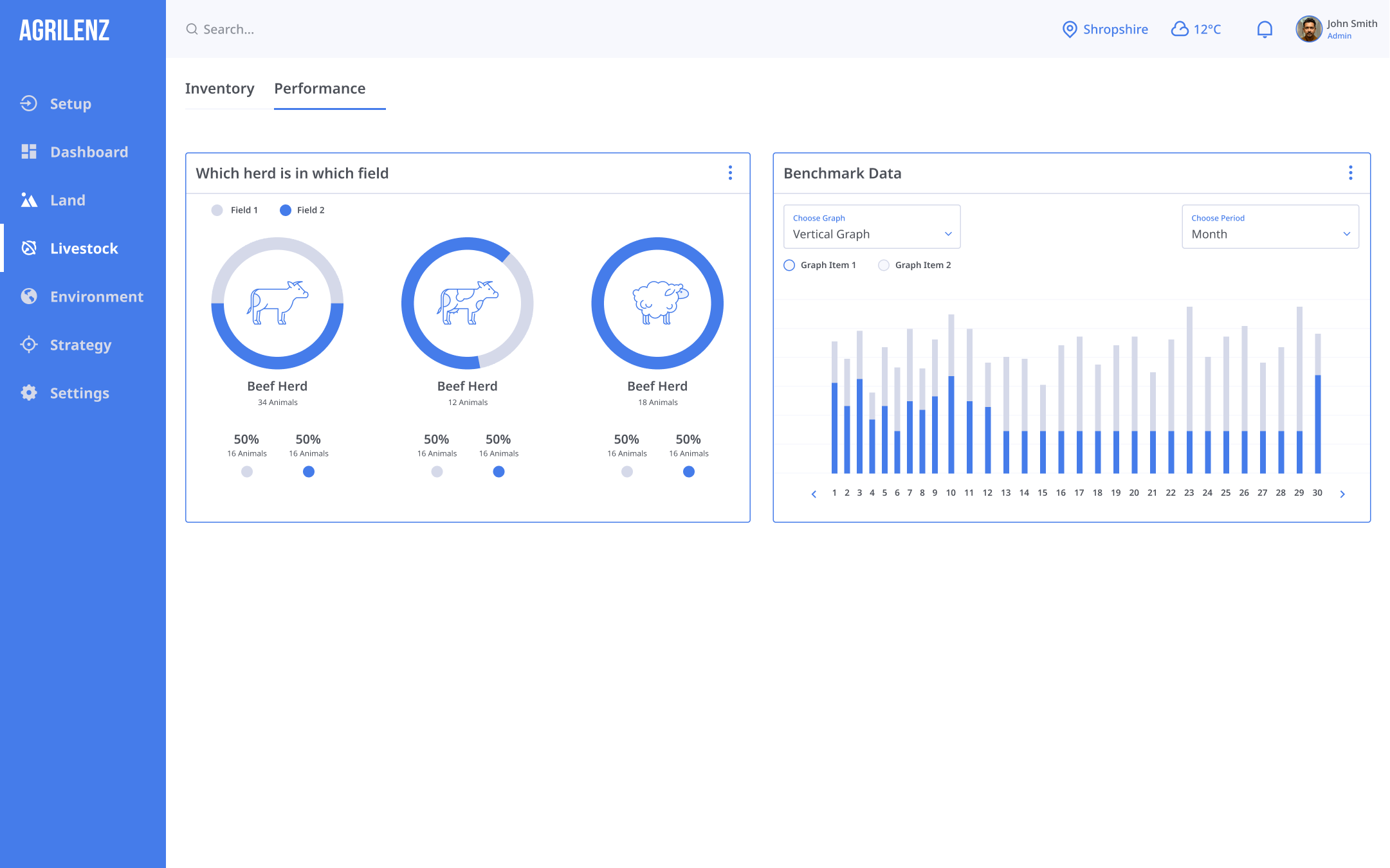Open the Benchmark Data three-dot menu

click(x=1350, y=173)
